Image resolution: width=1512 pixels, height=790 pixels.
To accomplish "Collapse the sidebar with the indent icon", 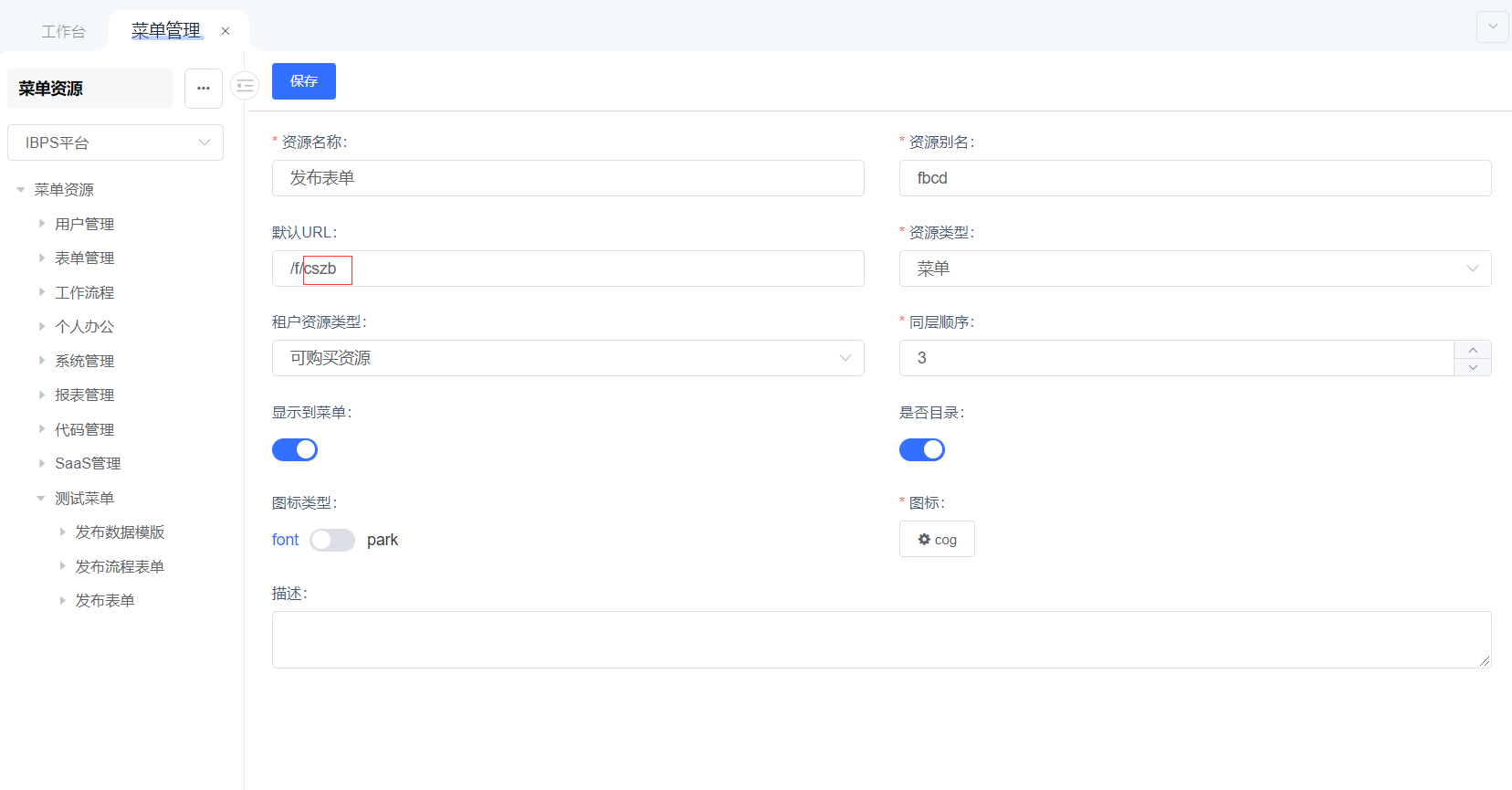I will 245,86.
